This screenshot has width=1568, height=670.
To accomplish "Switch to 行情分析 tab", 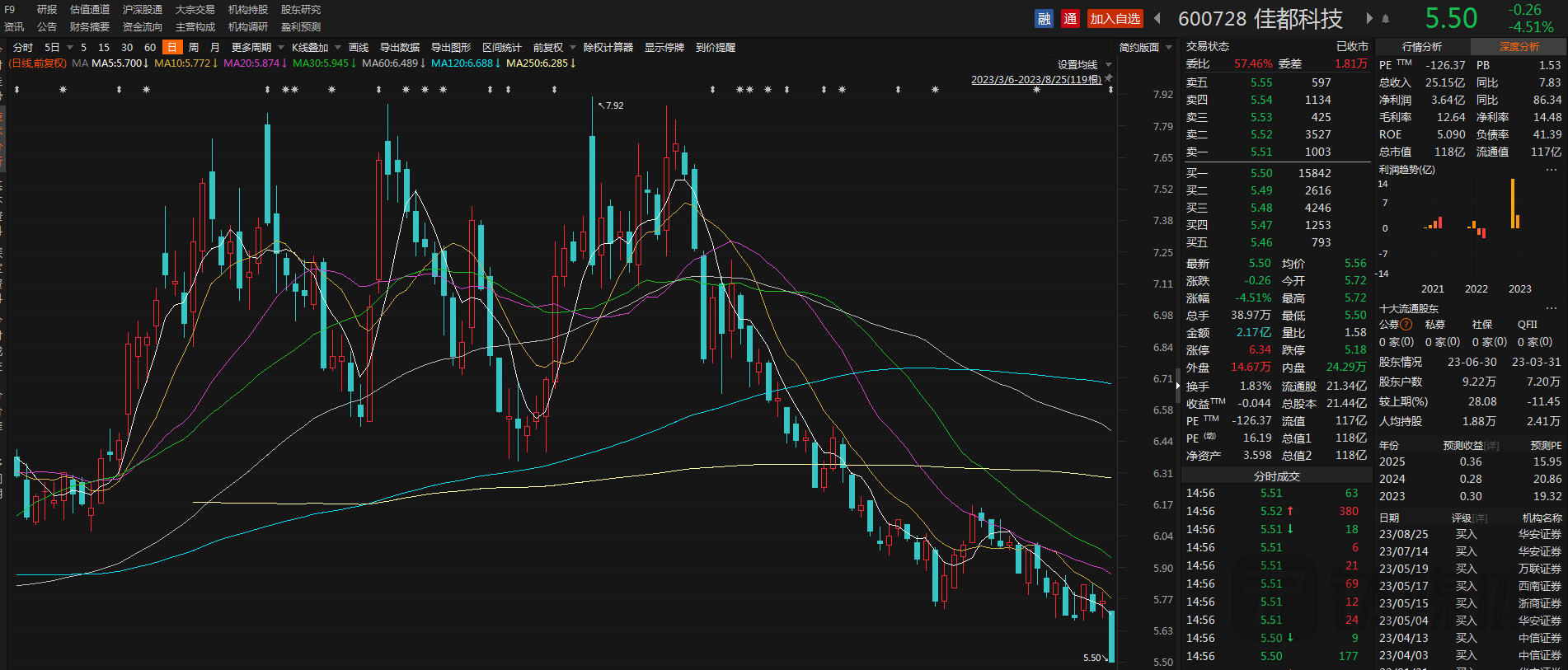I will (x=1422, y=47).
